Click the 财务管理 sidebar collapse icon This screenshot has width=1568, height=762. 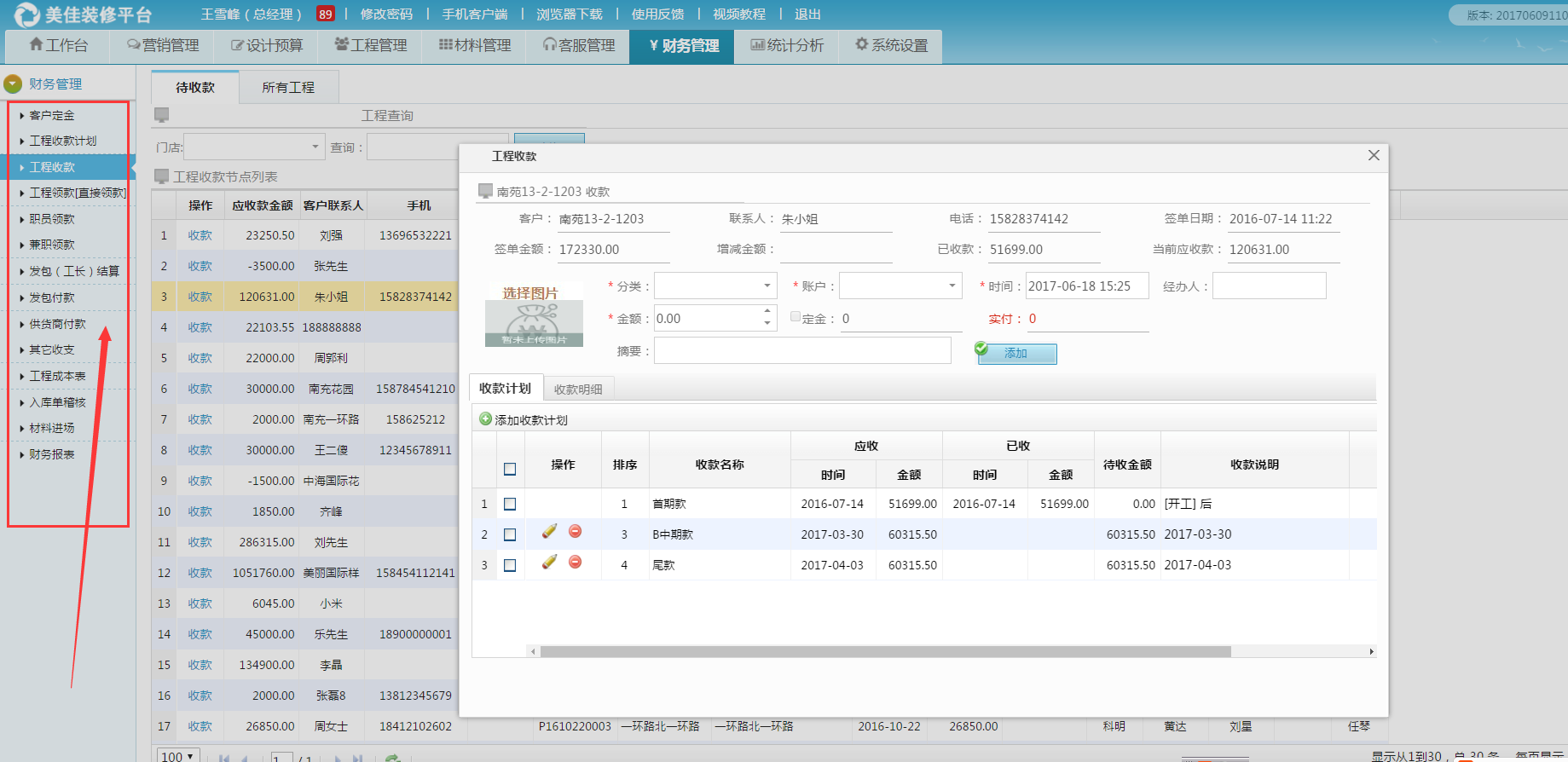coord(13,84)
